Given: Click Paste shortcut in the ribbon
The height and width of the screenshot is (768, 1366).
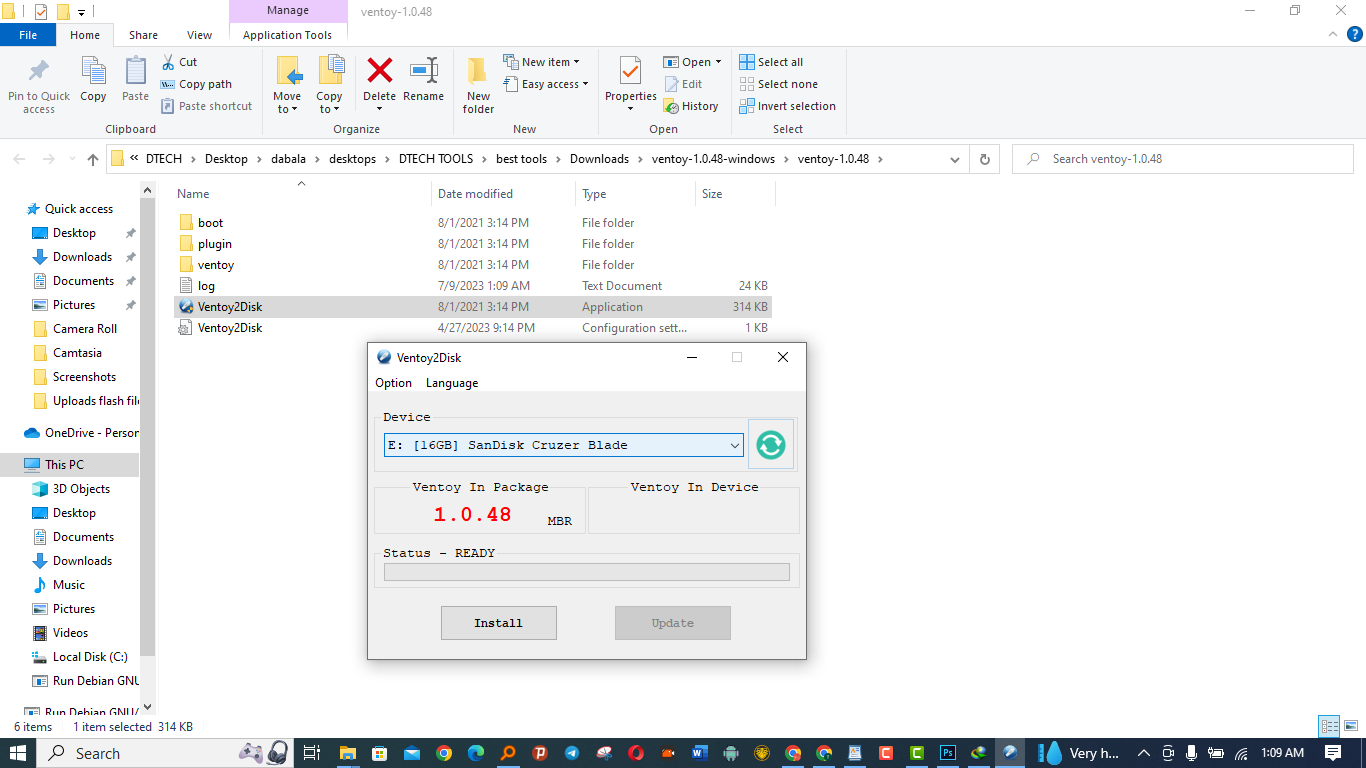Looking at the screenshot, I should pos(206,106).
